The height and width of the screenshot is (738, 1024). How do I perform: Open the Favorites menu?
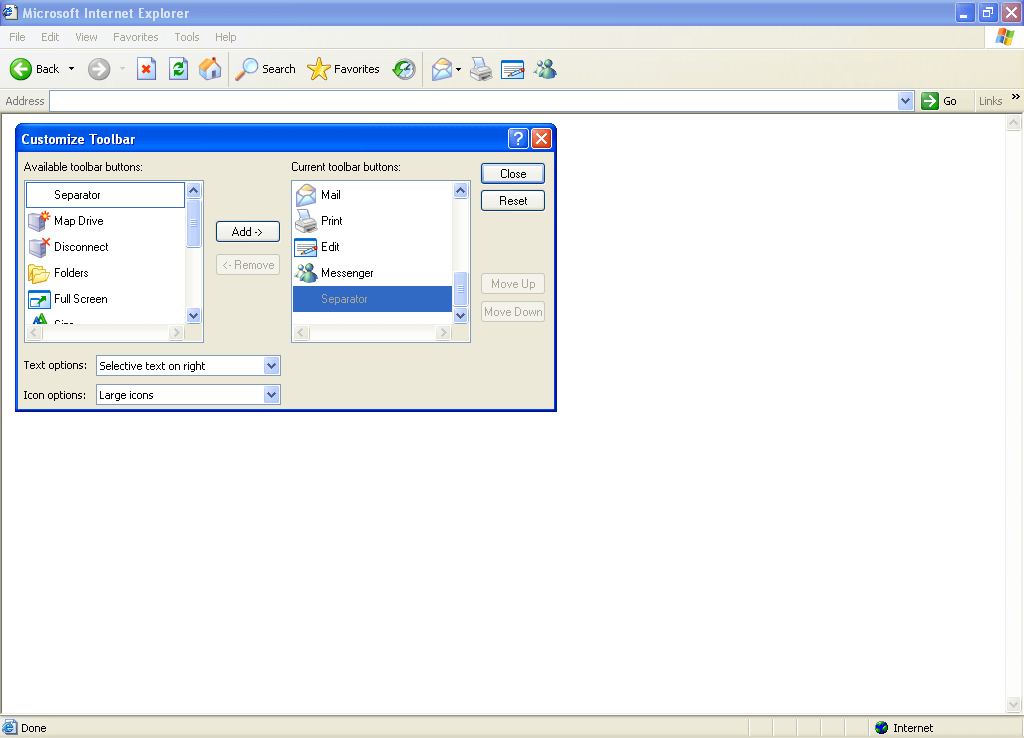pos(136,37)
